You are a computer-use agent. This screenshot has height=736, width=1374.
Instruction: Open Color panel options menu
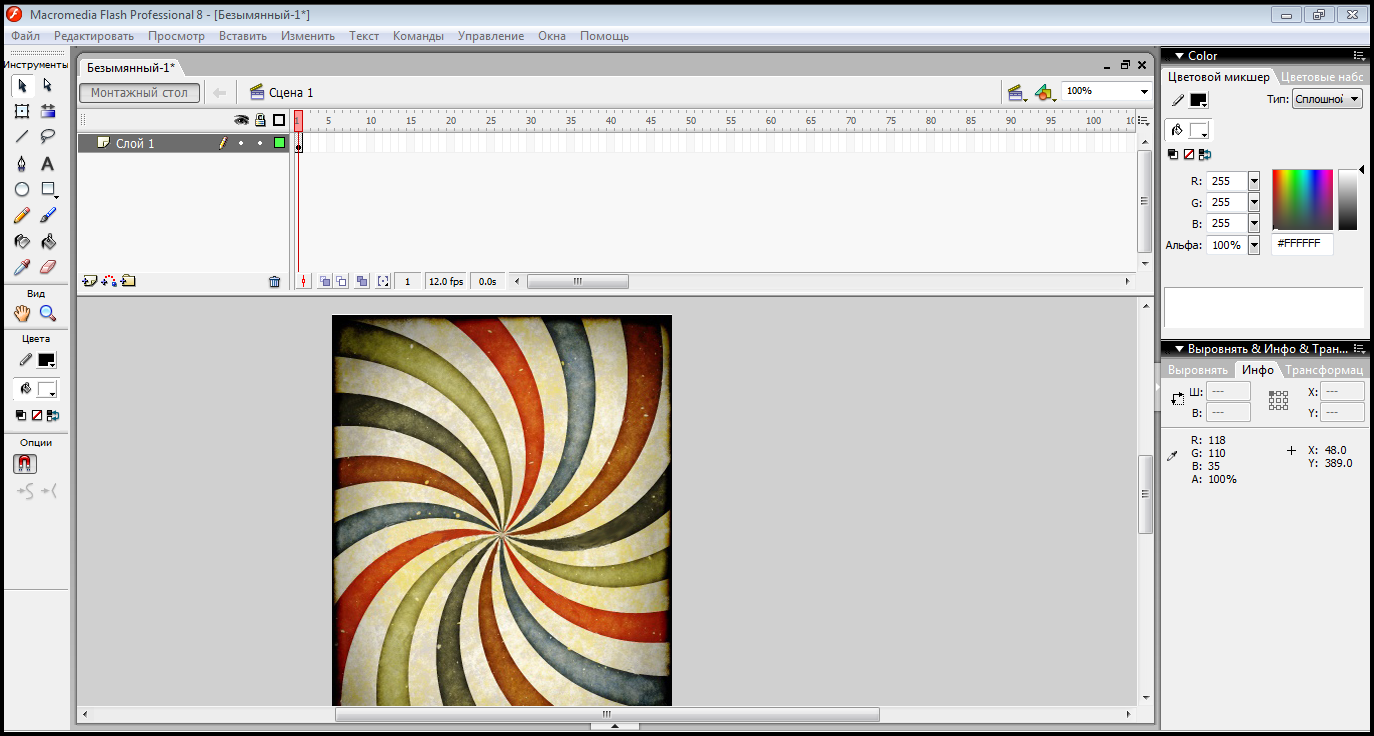coord(1359,56)
